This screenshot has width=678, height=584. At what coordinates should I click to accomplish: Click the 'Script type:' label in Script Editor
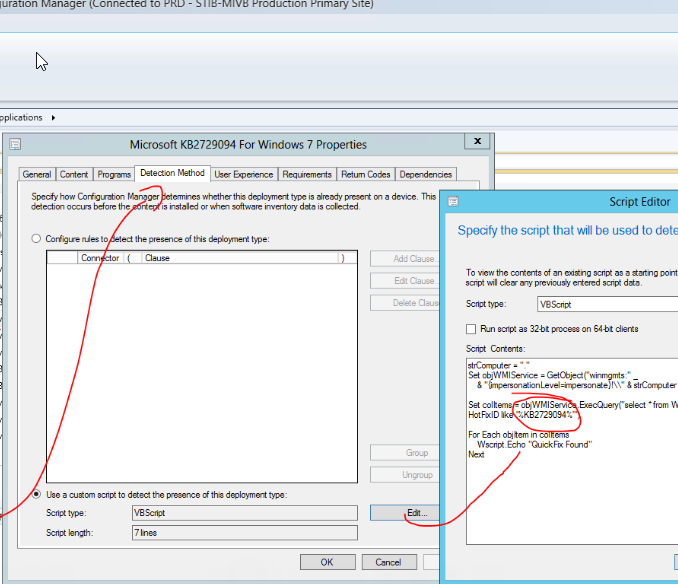[486, 304]
